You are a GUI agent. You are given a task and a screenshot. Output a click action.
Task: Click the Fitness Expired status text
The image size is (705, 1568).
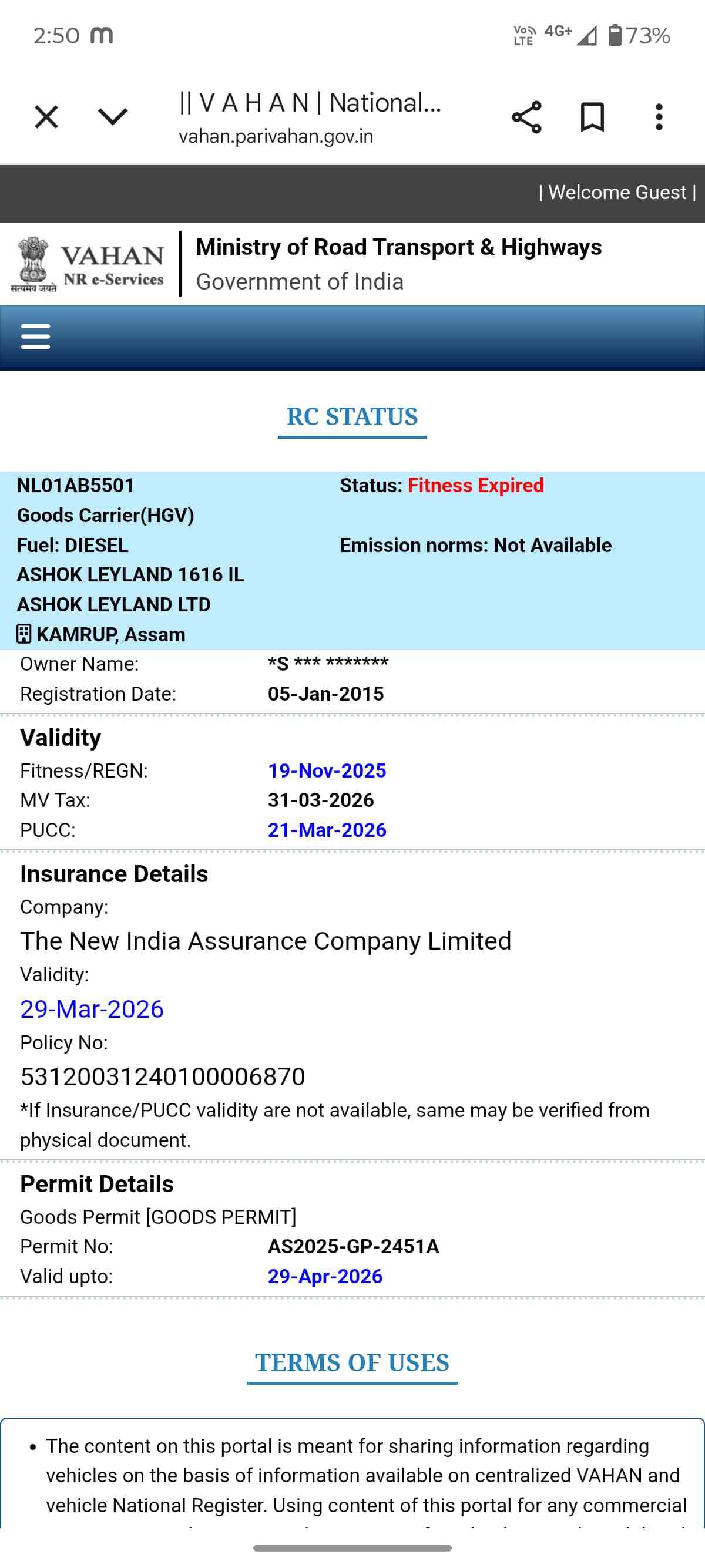tap(475, 486)
